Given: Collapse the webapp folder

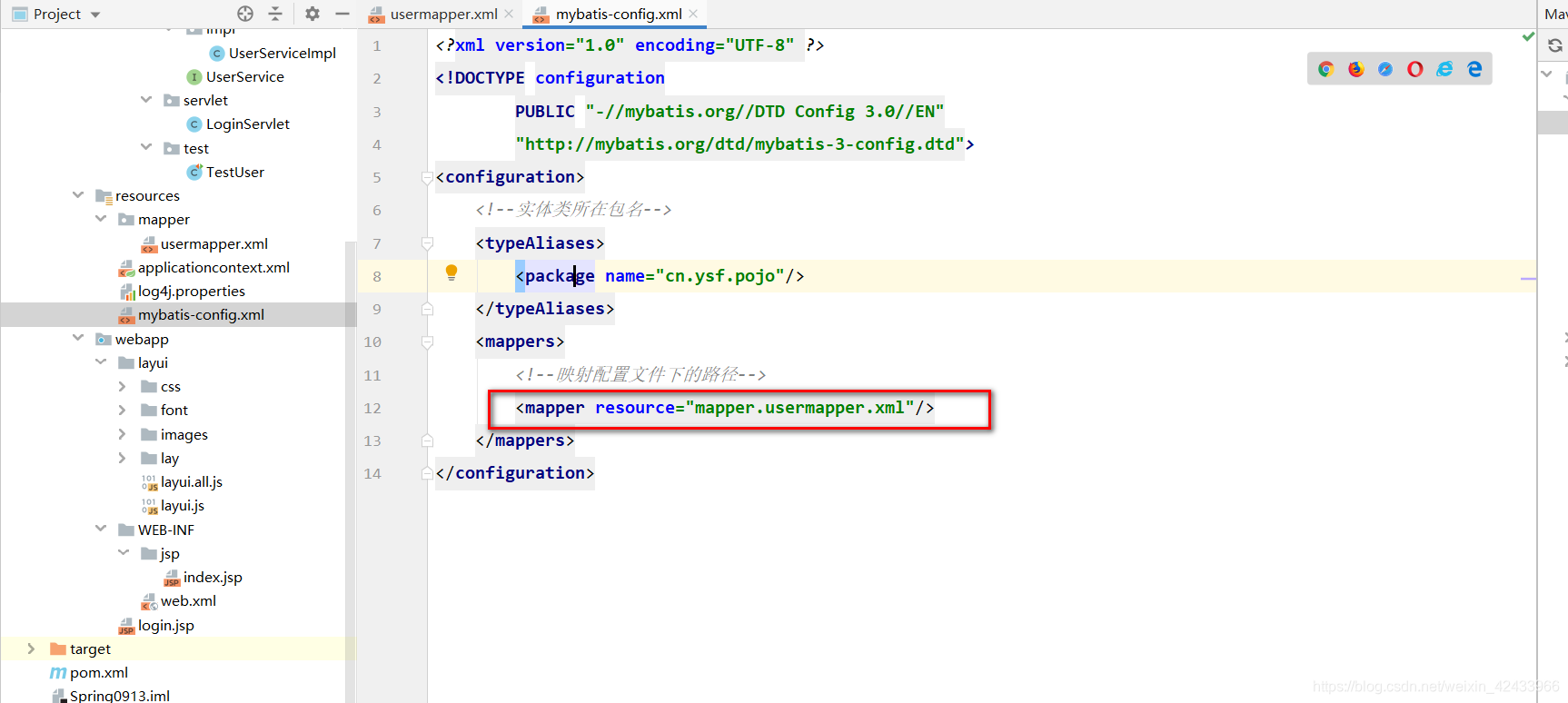Looking at the screenshot, I should point(78,338).
